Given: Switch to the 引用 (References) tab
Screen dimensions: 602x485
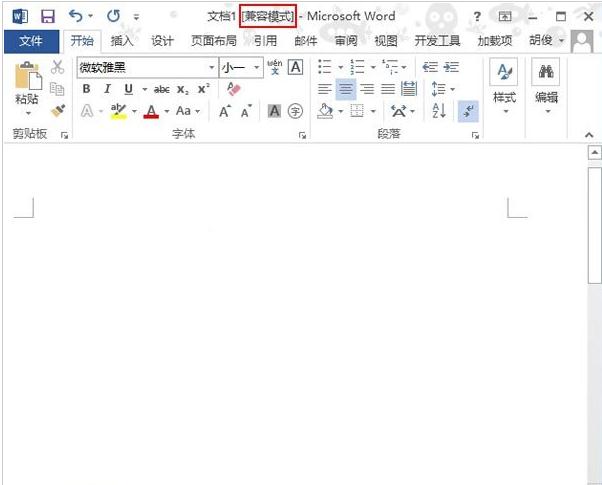Looking at the screenshot, I should (265, 41).
